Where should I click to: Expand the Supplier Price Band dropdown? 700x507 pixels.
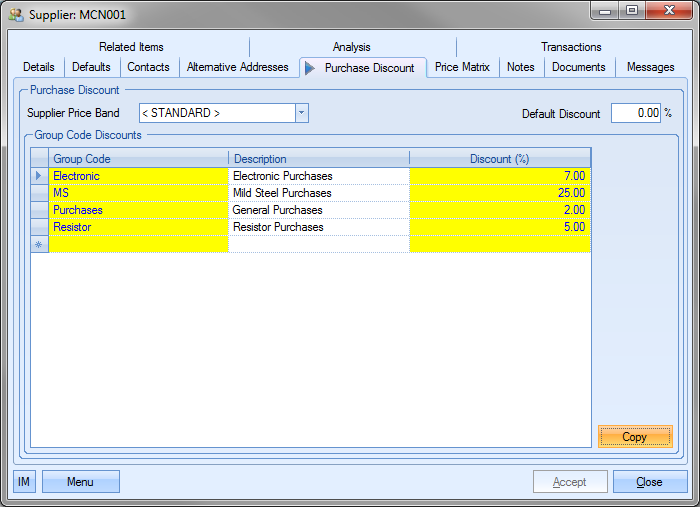click(x=302, y=113)
